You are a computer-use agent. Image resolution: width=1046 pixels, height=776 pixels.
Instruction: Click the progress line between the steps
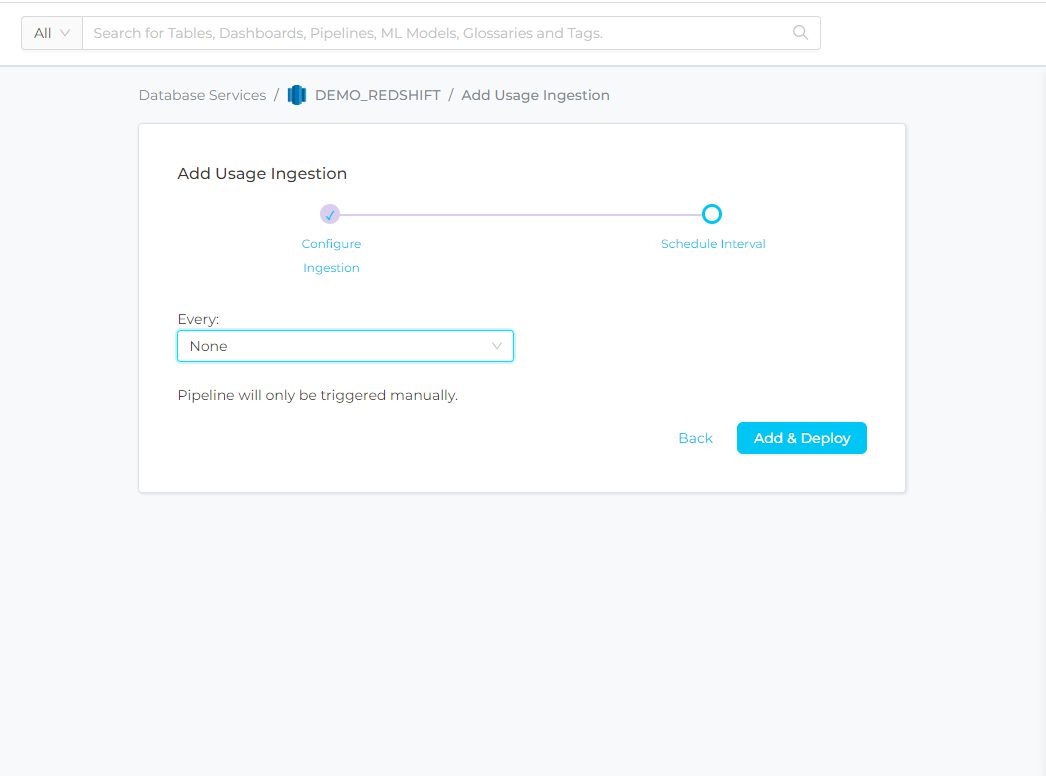point(520,214)
